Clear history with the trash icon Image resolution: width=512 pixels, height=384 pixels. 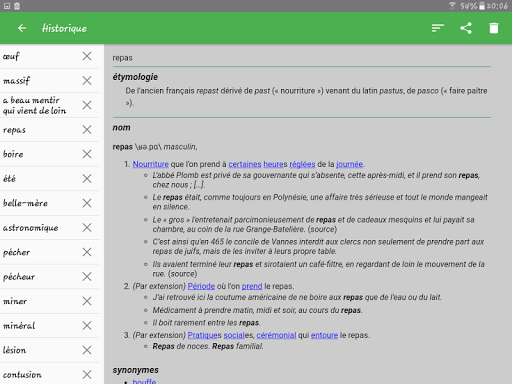click(x=494, y=28)
